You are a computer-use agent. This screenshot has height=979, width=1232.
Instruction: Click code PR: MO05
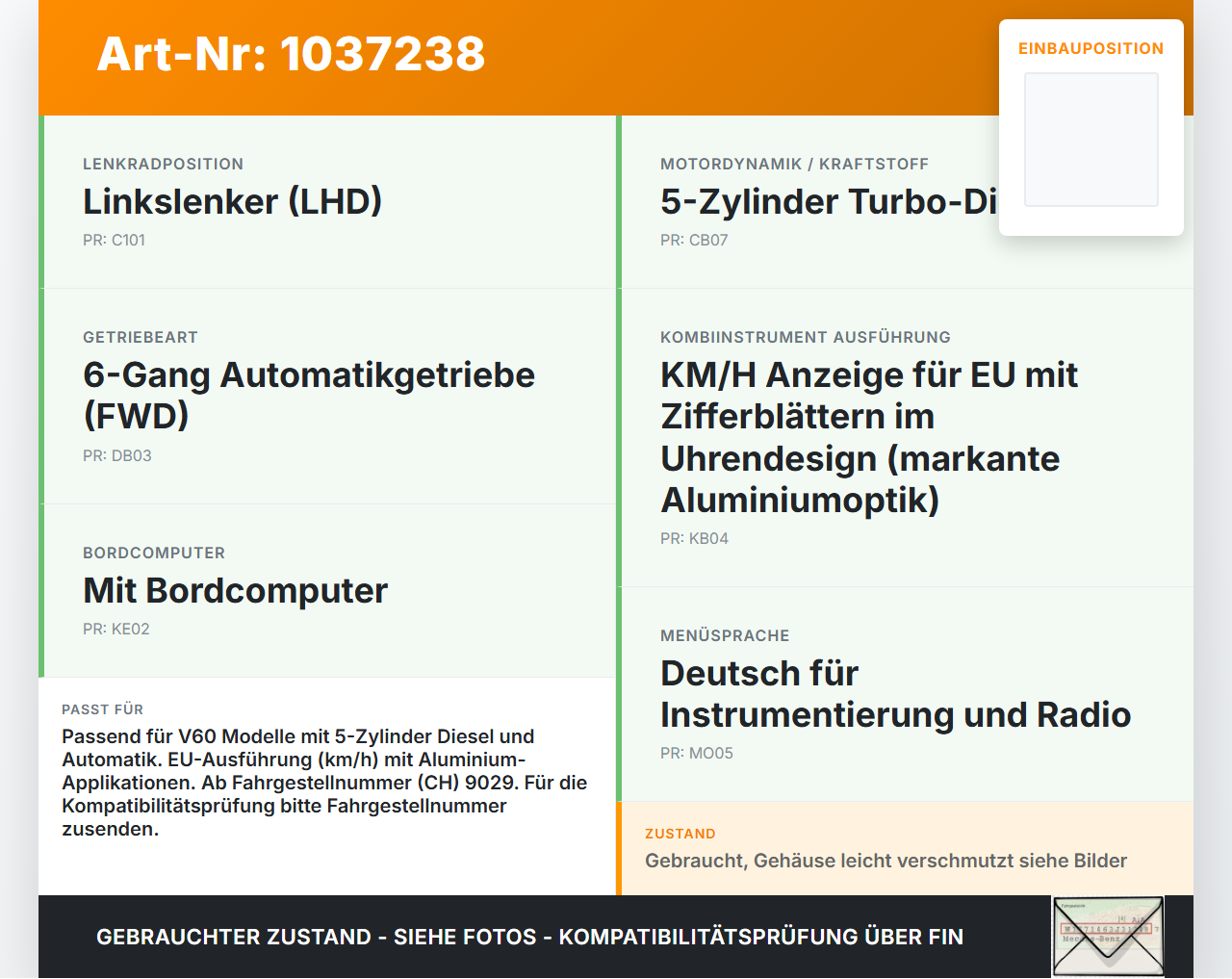[x=697, y=753]
